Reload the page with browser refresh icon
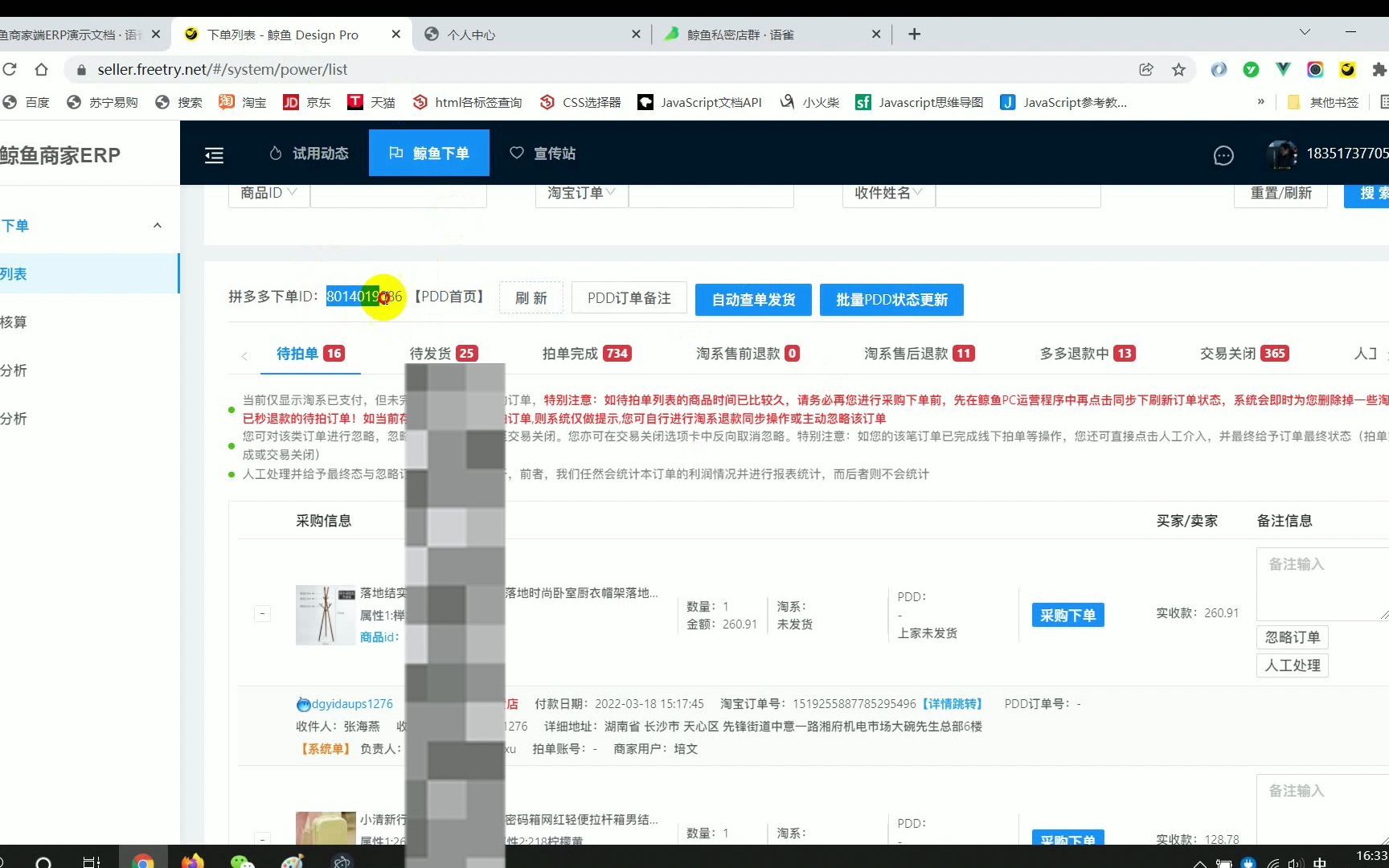 (x=10, y=70)
